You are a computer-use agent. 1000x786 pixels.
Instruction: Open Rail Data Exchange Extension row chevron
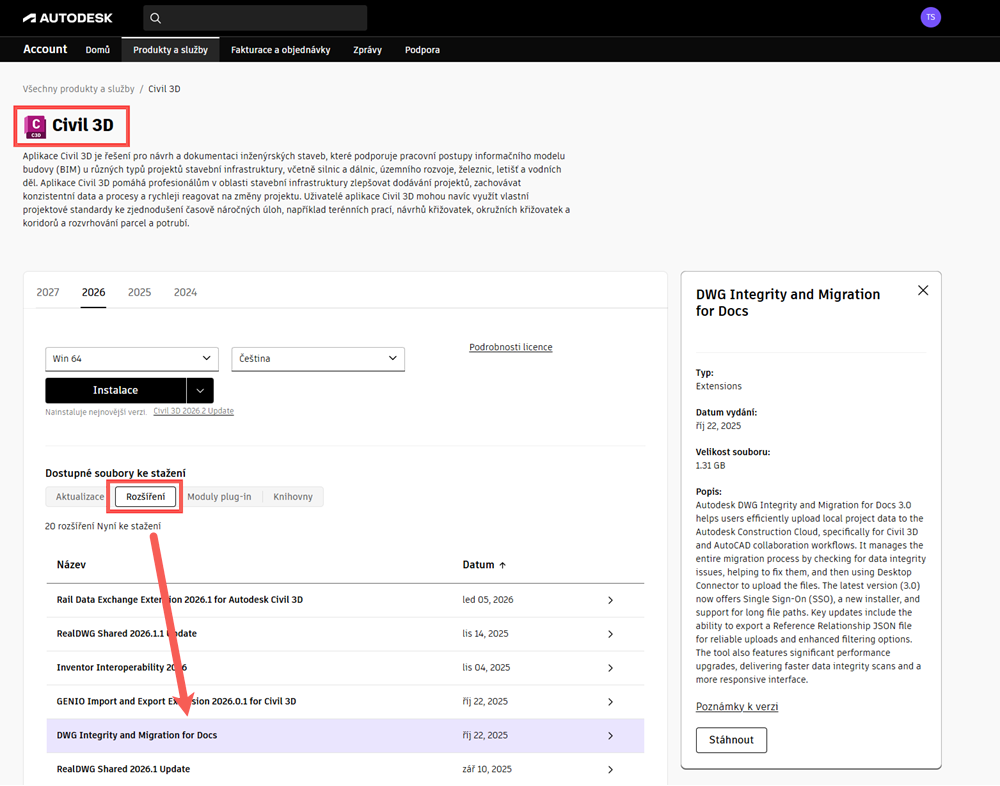coord(610,600)
